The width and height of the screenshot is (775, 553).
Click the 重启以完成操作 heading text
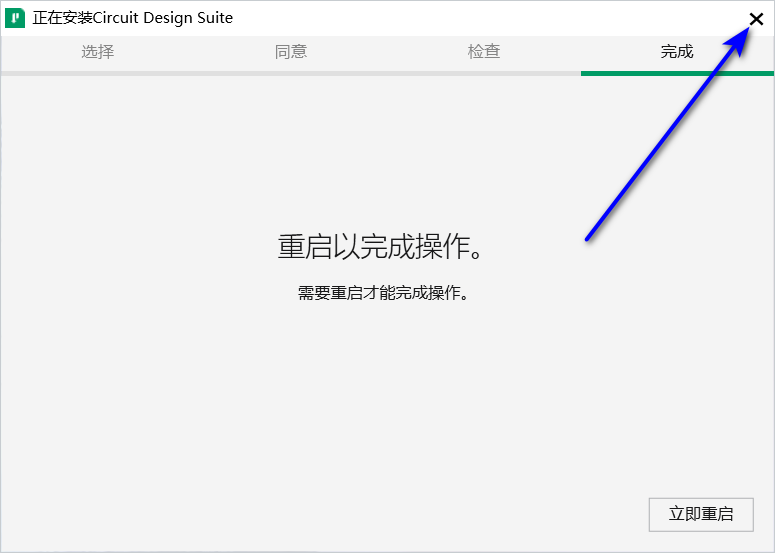point(380,247)
